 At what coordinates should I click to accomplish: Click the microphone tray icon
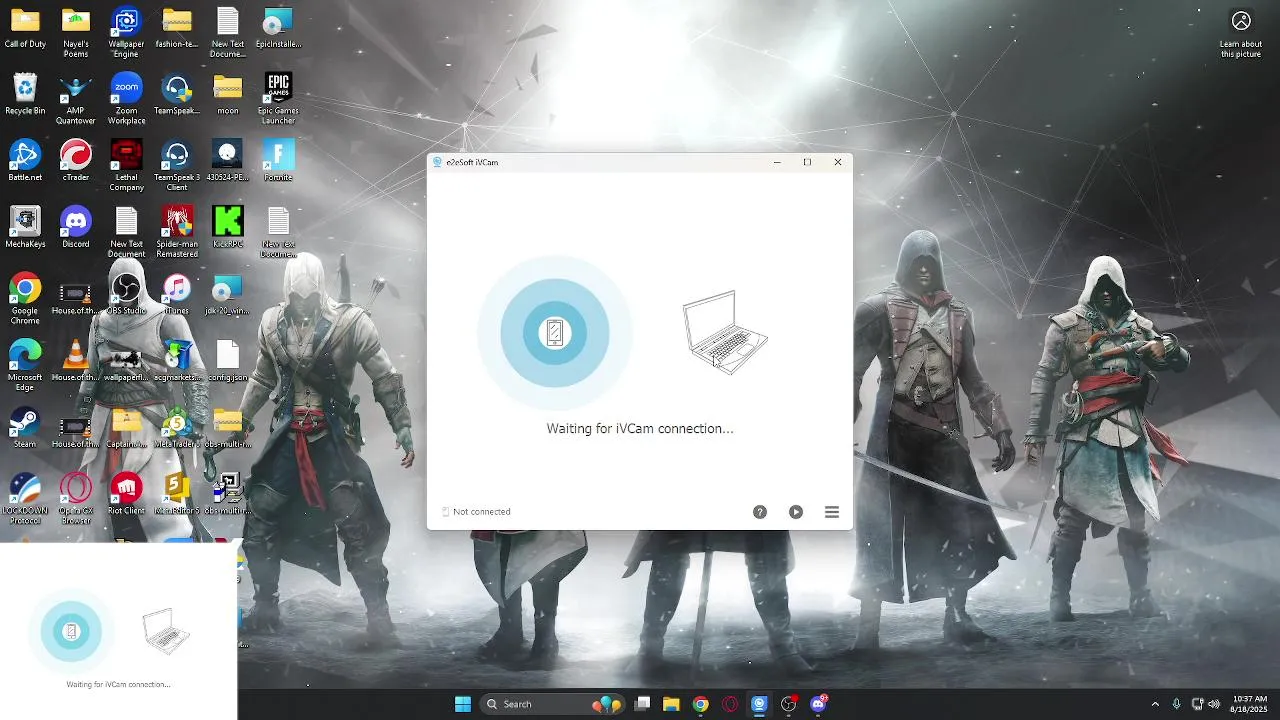click(x=1177, y=704)
